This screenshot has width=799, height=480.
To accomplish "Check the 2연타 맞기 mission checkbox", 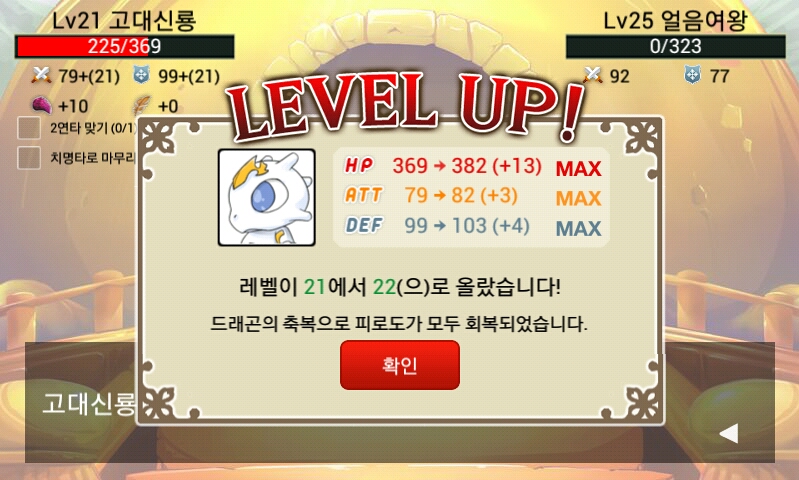I will [x=29, y=128].
